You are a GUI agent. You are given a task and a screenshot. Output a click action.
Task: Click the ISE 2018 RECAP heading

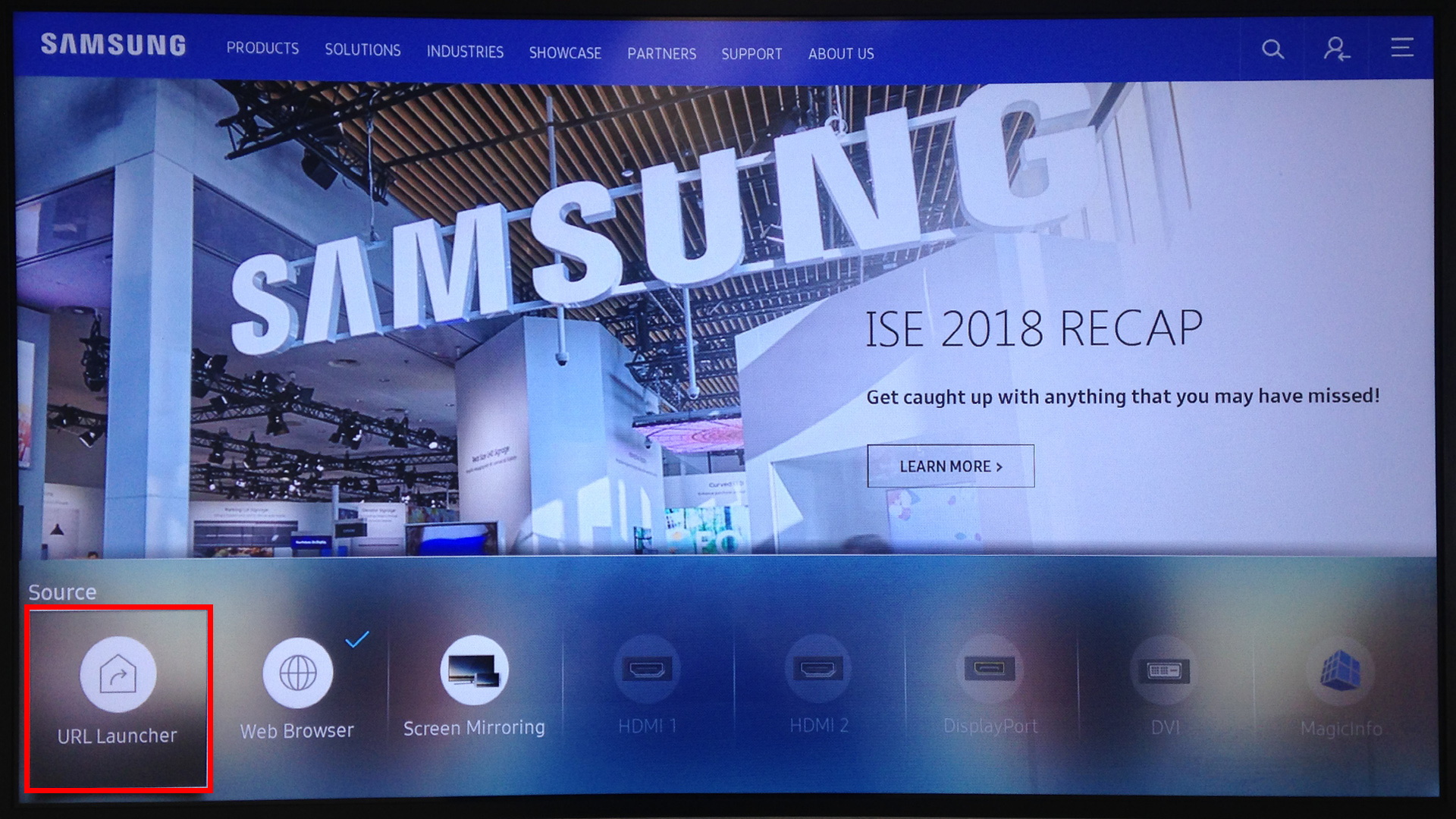pos(1034,328)
